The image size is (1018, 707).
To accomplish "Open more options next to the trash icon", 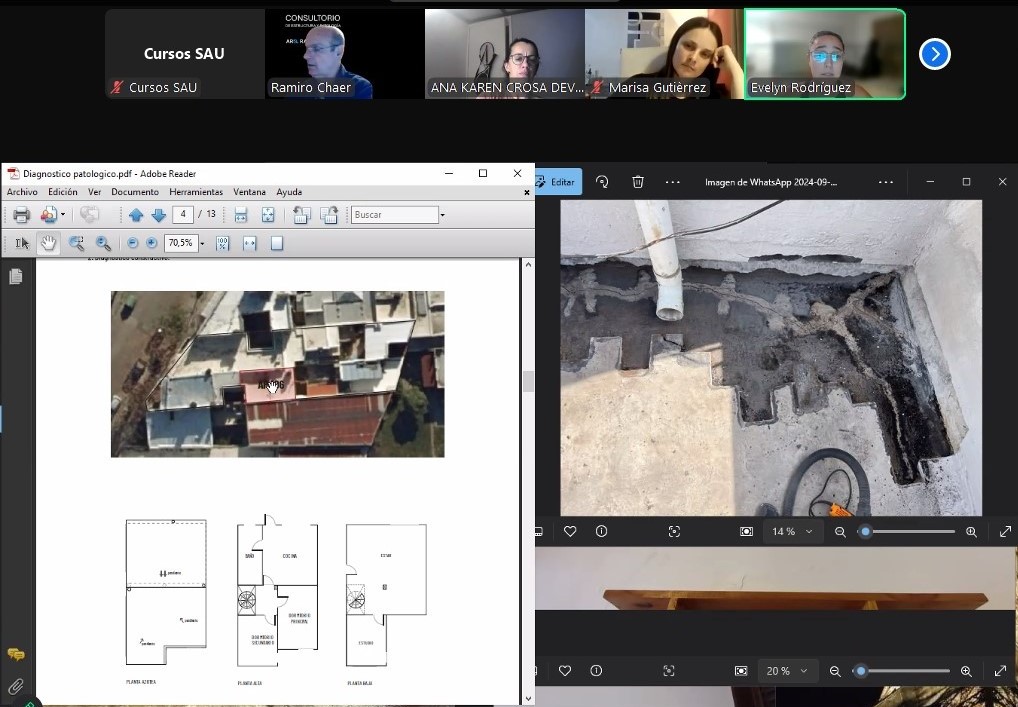I will pos(673,182).
